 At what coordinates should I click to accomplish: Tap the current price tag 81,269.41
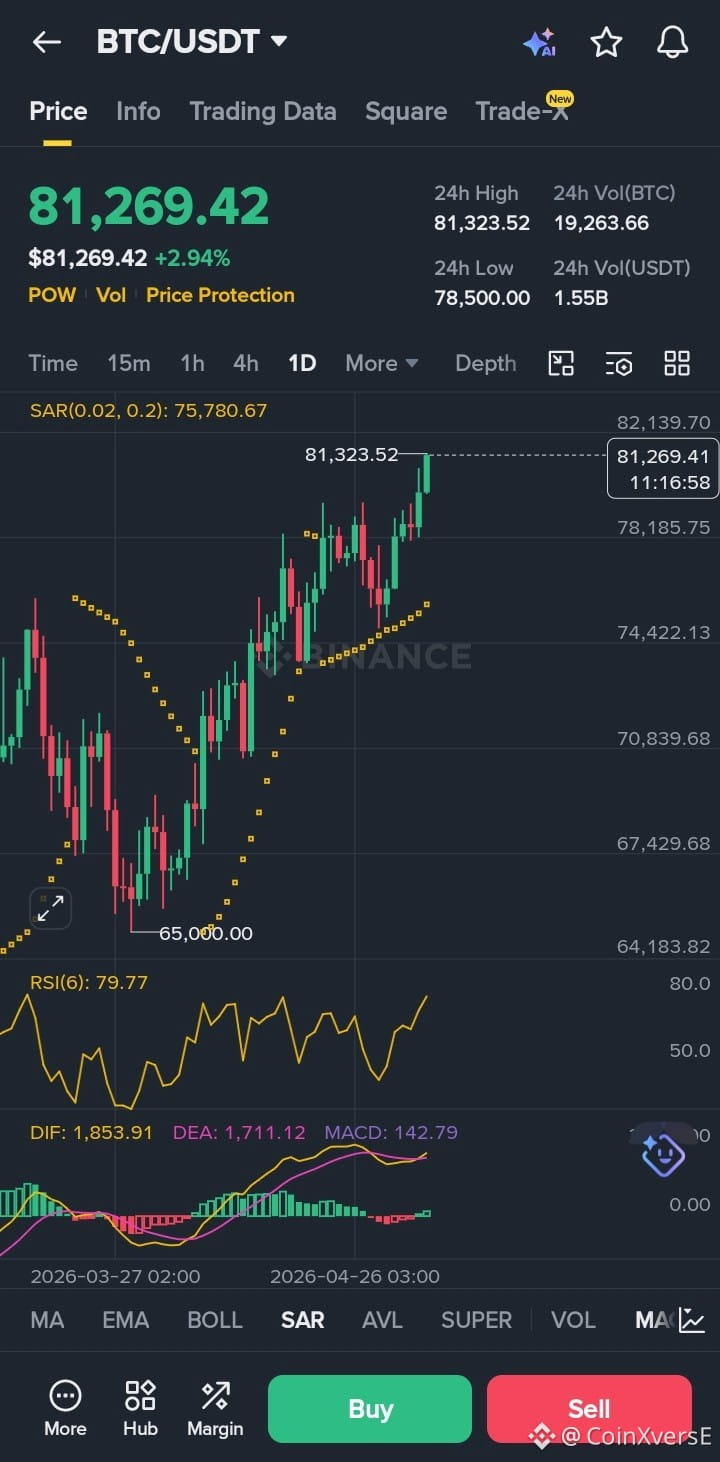point(663,468)
